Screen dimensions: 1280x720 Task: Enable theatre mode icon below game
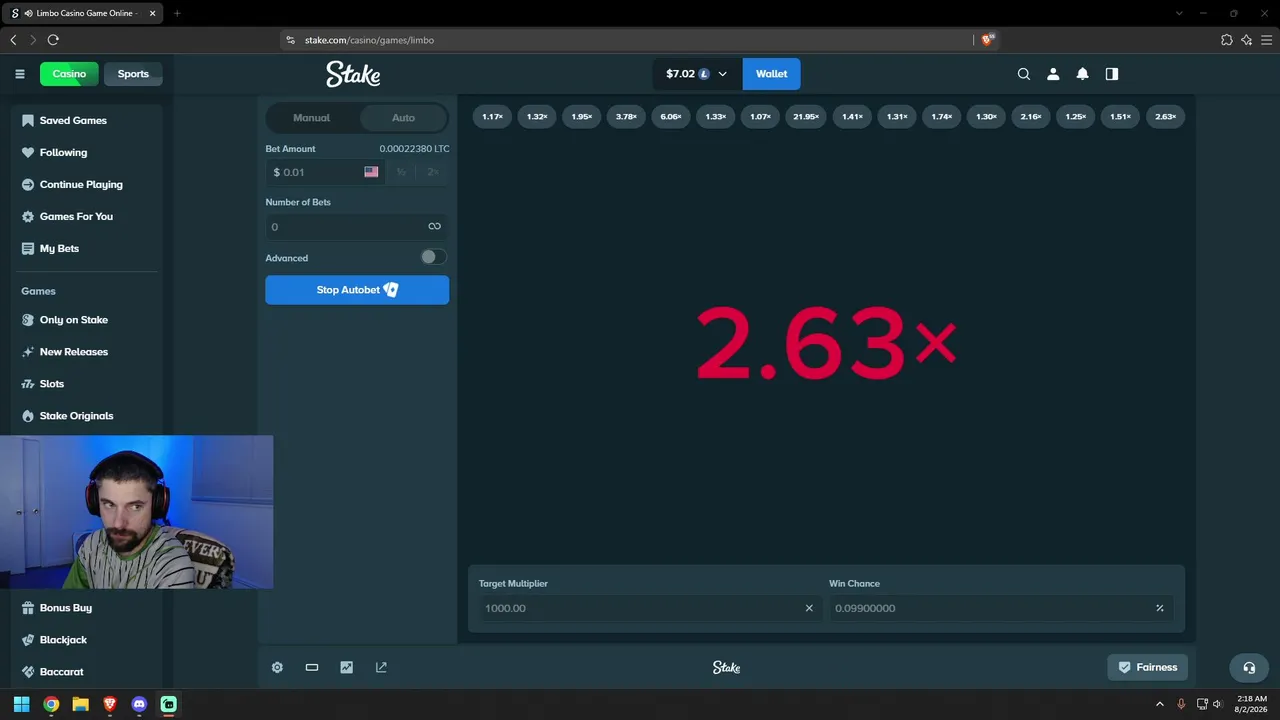[312, 667]
